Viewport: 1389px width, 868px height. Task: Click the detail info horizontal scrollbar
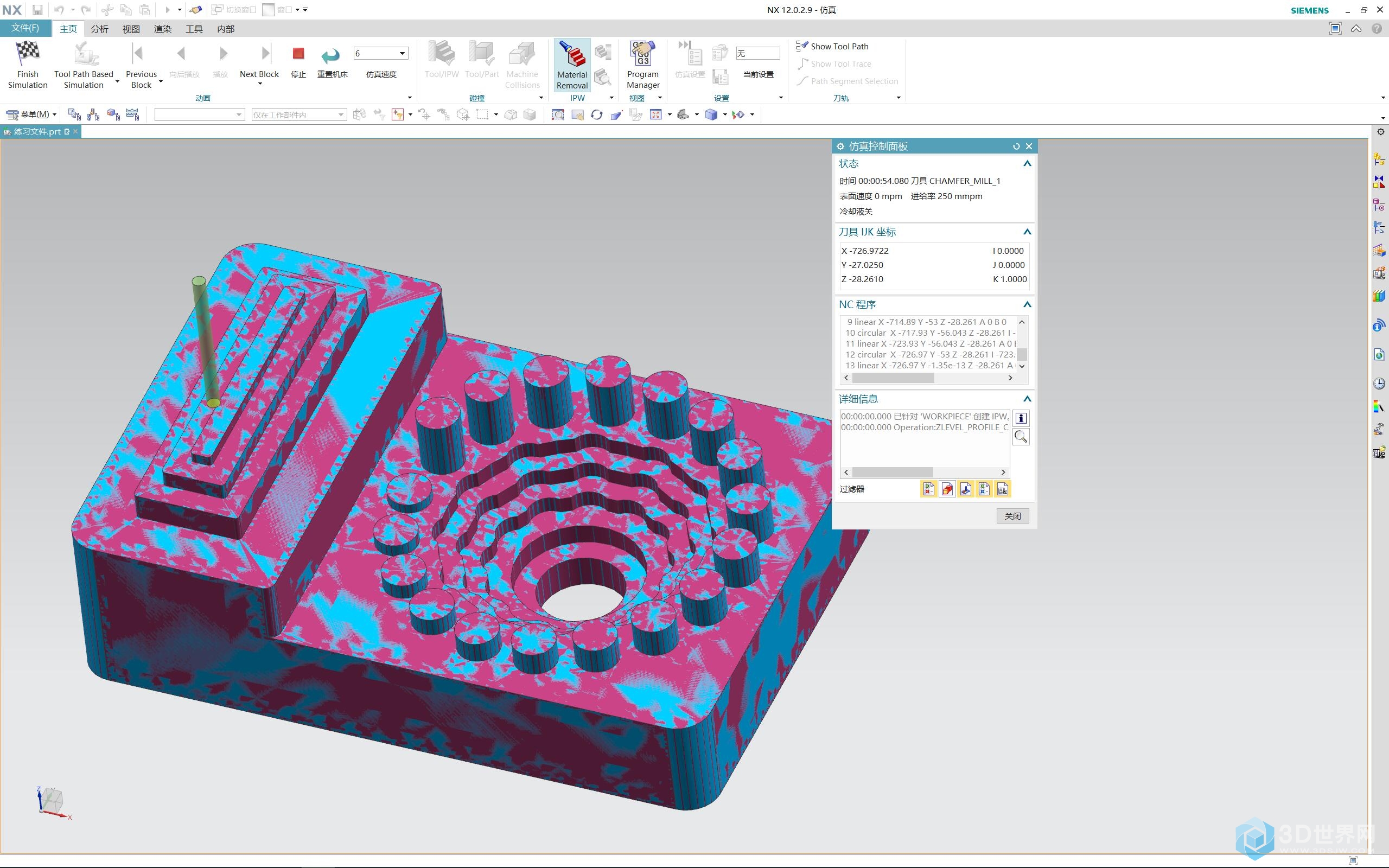(925, 472)
